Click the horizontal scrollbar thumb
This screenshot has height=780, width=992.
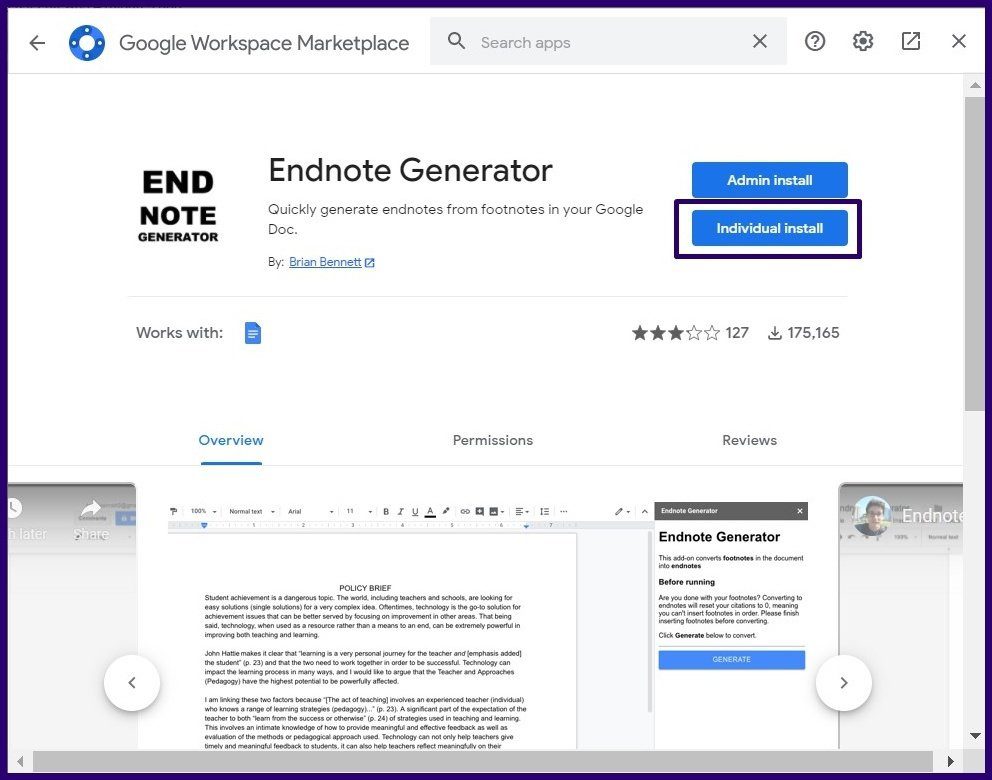483,762
